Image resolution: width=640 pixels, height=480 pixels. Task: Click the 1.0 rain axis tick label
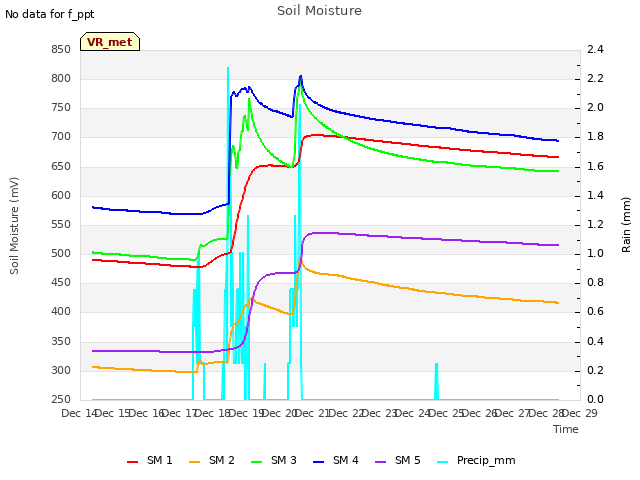click(x=595, y=253)
